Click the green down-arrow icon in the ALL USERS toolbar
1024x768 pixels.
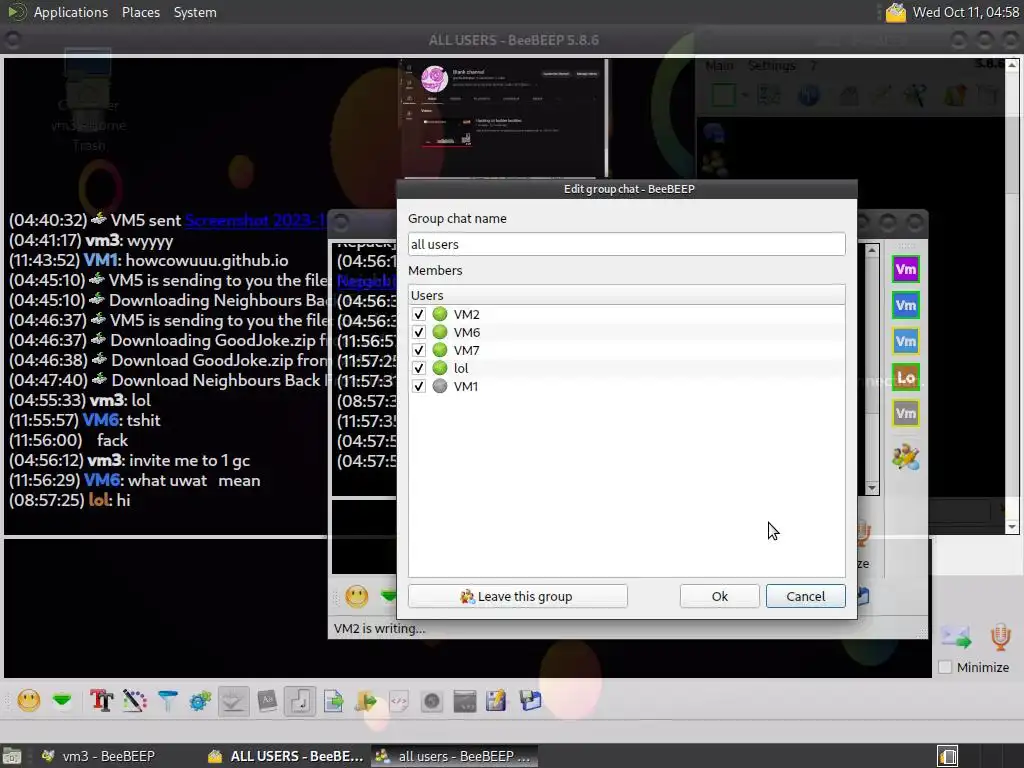pyautogui.click(x=62, y=701)
